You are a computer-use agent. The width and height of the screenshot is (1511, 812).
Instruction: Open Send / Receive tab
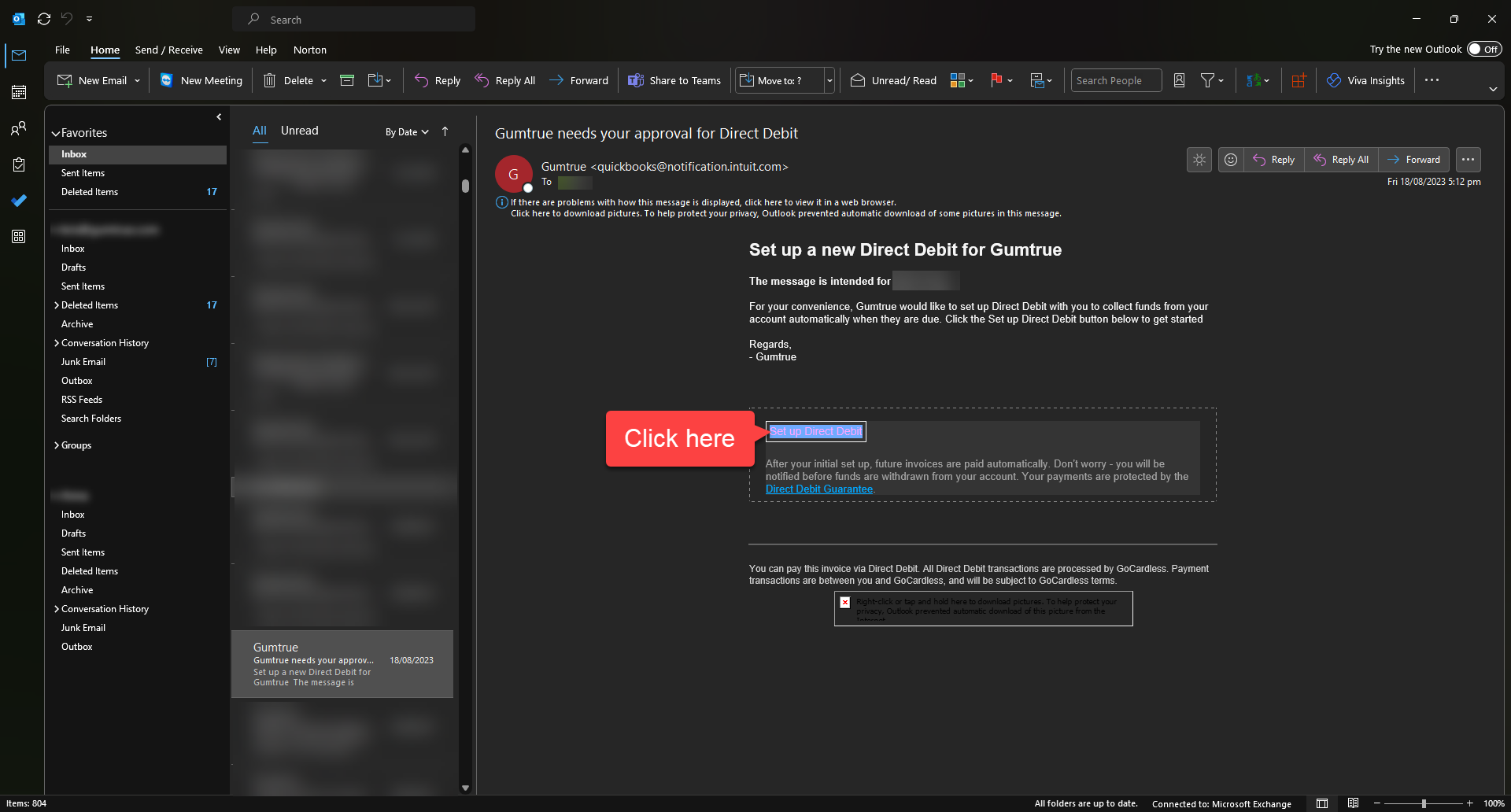tap(168, 50)
